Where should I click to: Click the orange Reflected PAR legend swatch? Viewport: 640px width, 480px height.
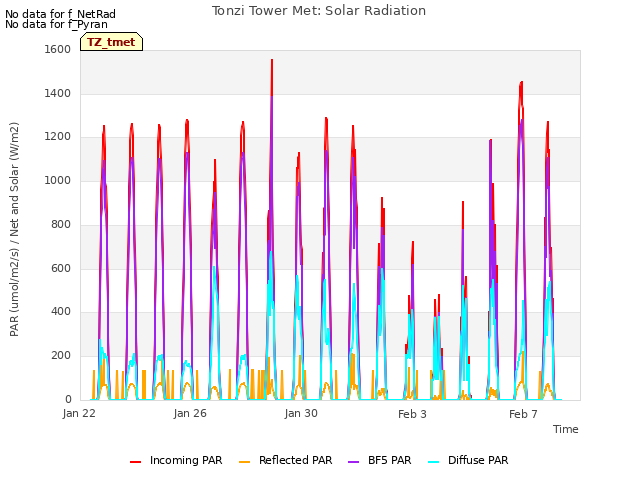[244, 462]
